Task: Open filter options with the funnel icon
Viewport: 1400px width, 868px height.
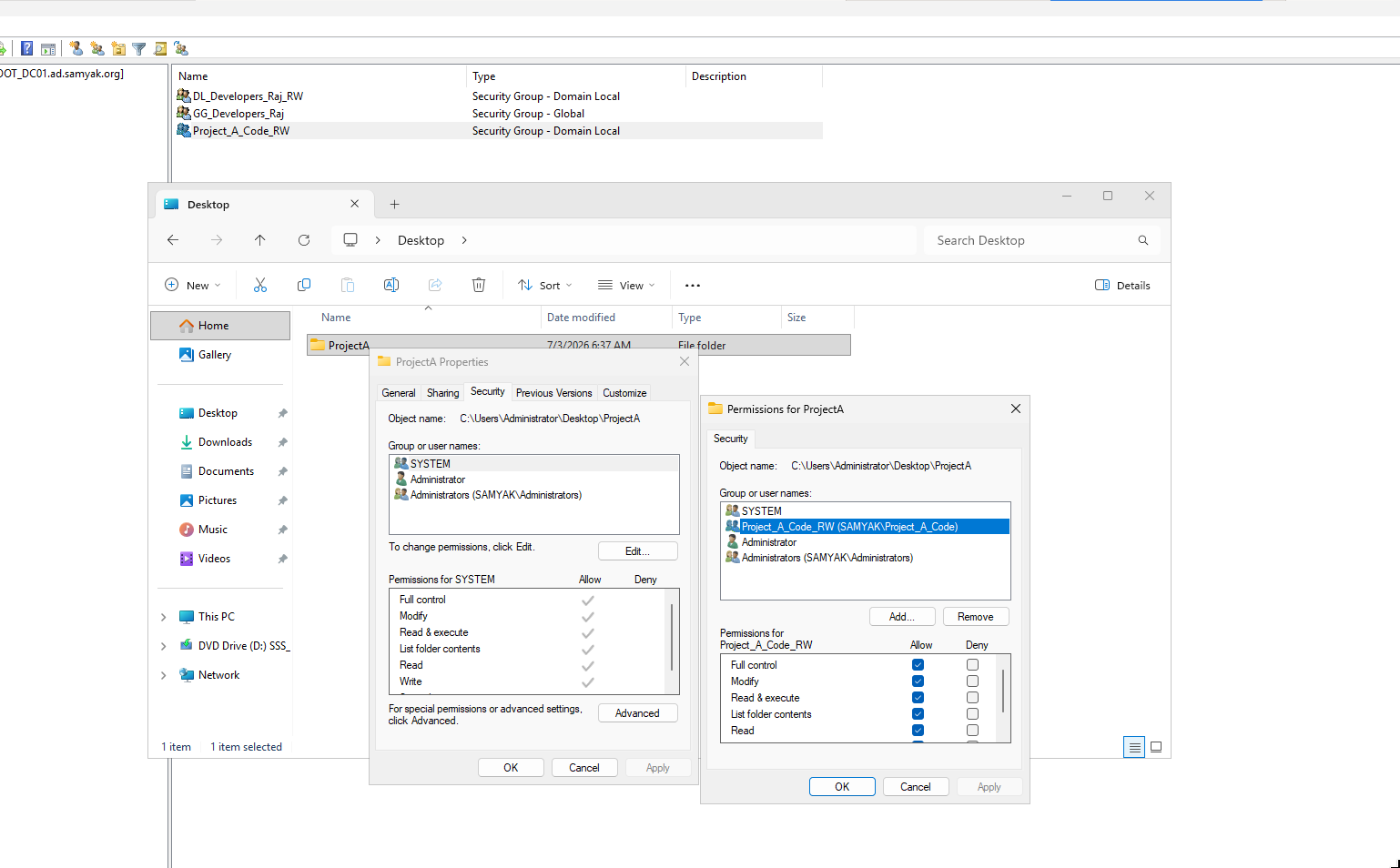Action: pyautogui.click(x=139, y=48)
